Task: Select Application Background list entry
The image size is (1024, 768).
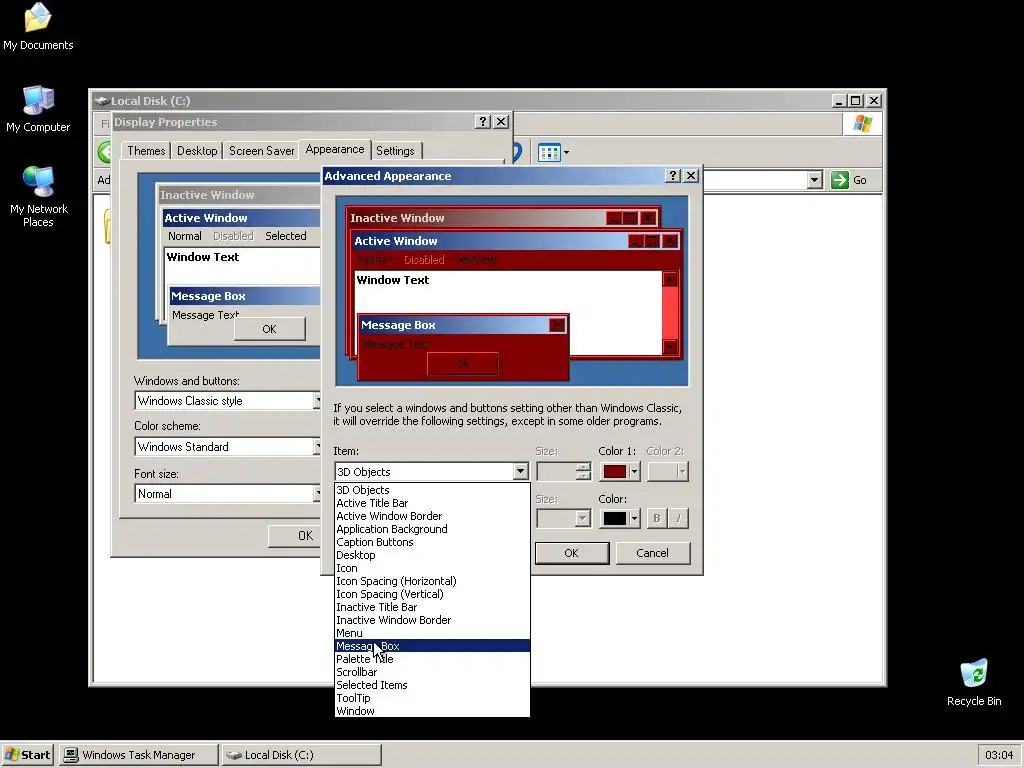Action: tap(432, 529)
